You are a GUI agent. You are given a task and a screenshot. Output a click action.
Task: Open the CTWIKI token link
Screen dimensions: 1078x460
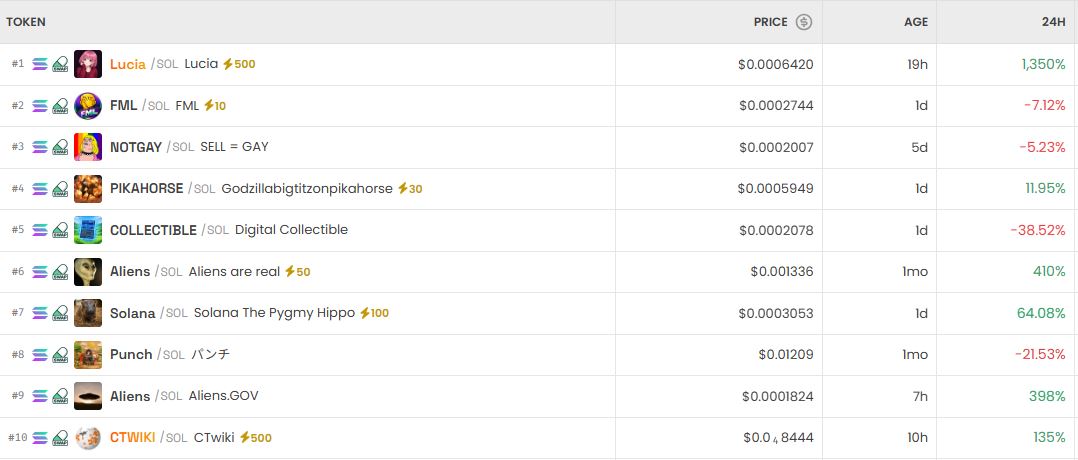click(132, 438)
